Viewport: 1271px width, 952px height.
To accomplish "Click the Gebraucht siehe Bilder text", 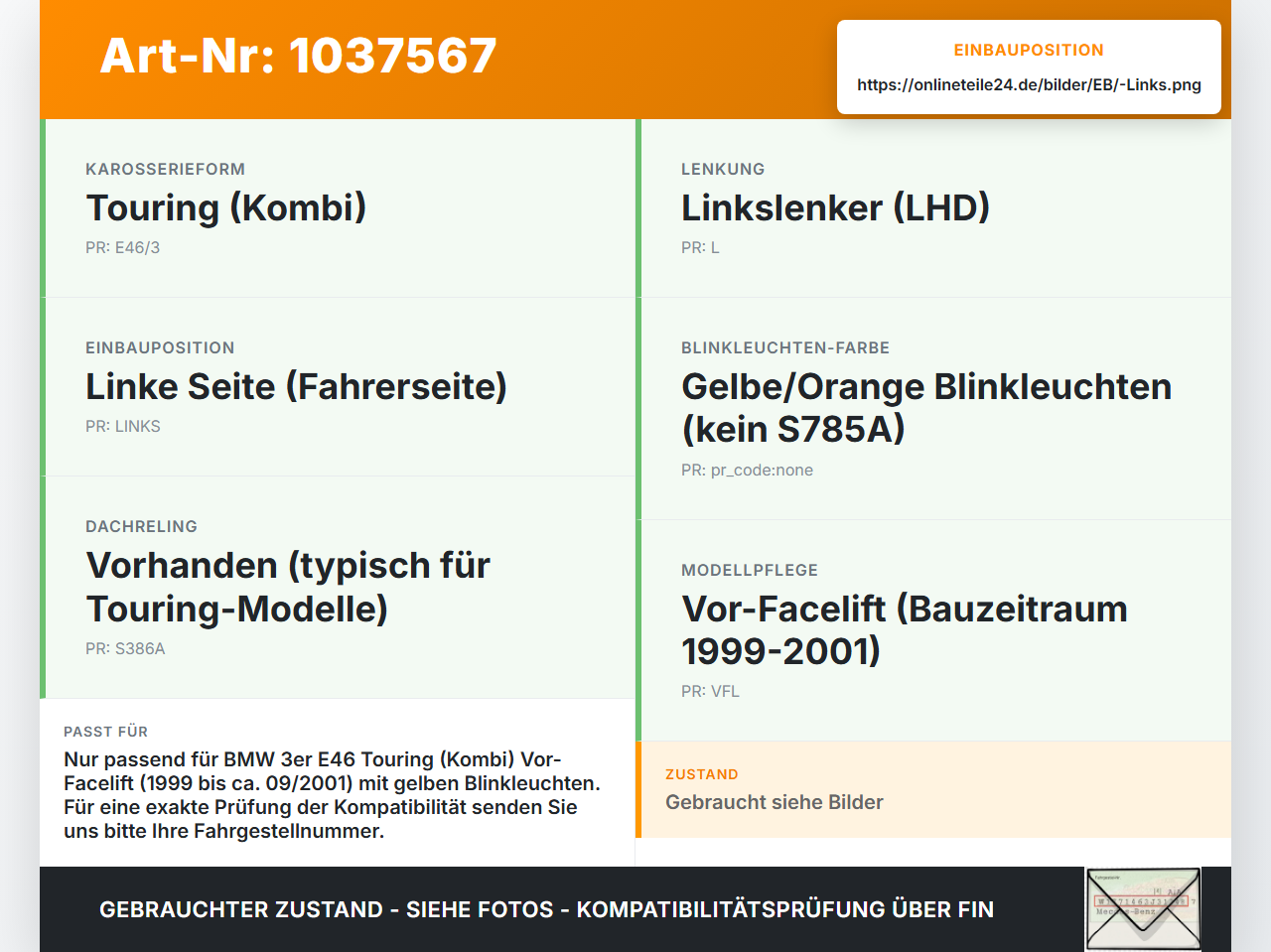I will [775, 802].
